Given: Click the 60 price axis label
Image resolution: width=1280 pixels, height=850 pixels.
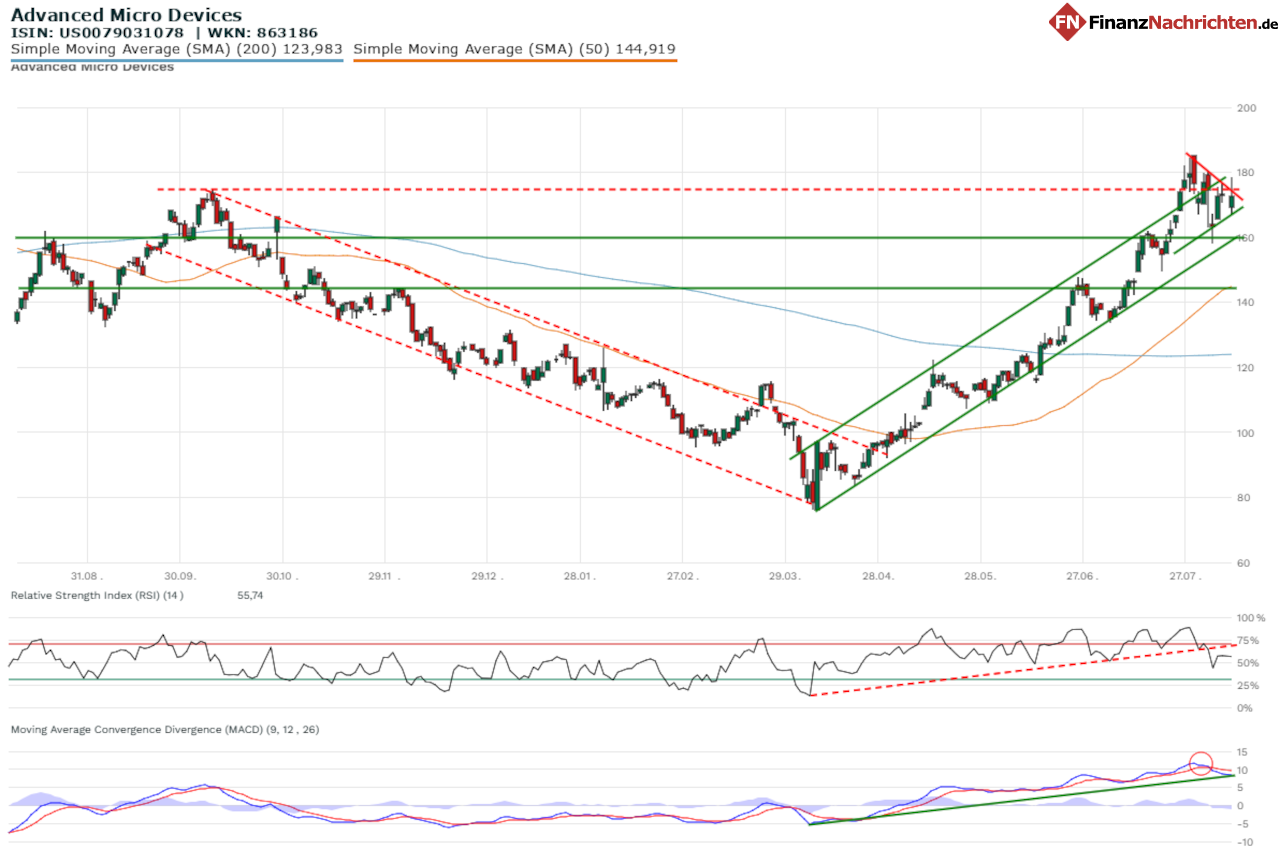Looking at the screenshot, I should click(1244, 563).
